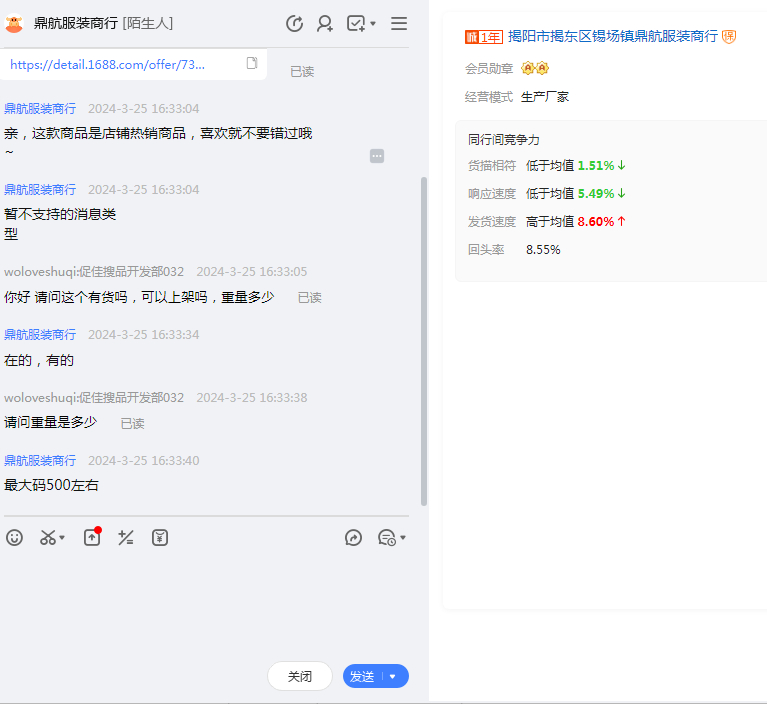Add contact with person-plus icon
The width and height of the screenshot is (767, 704).
(x=325, y=23)
